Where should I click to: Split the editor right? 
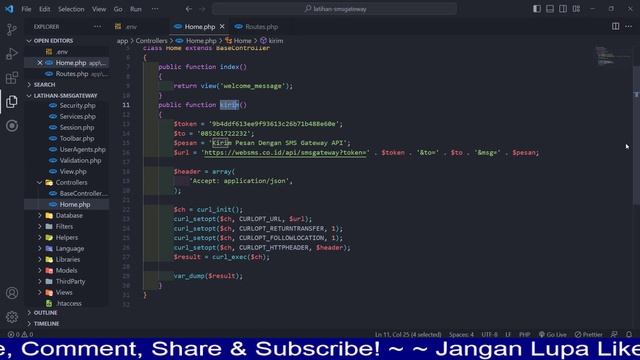615,27
